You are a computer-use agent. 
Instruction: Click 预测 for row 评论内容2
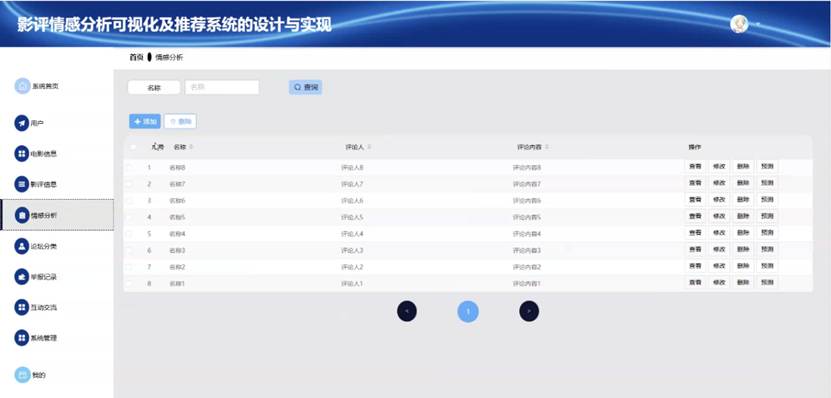(x=767, y=266)
